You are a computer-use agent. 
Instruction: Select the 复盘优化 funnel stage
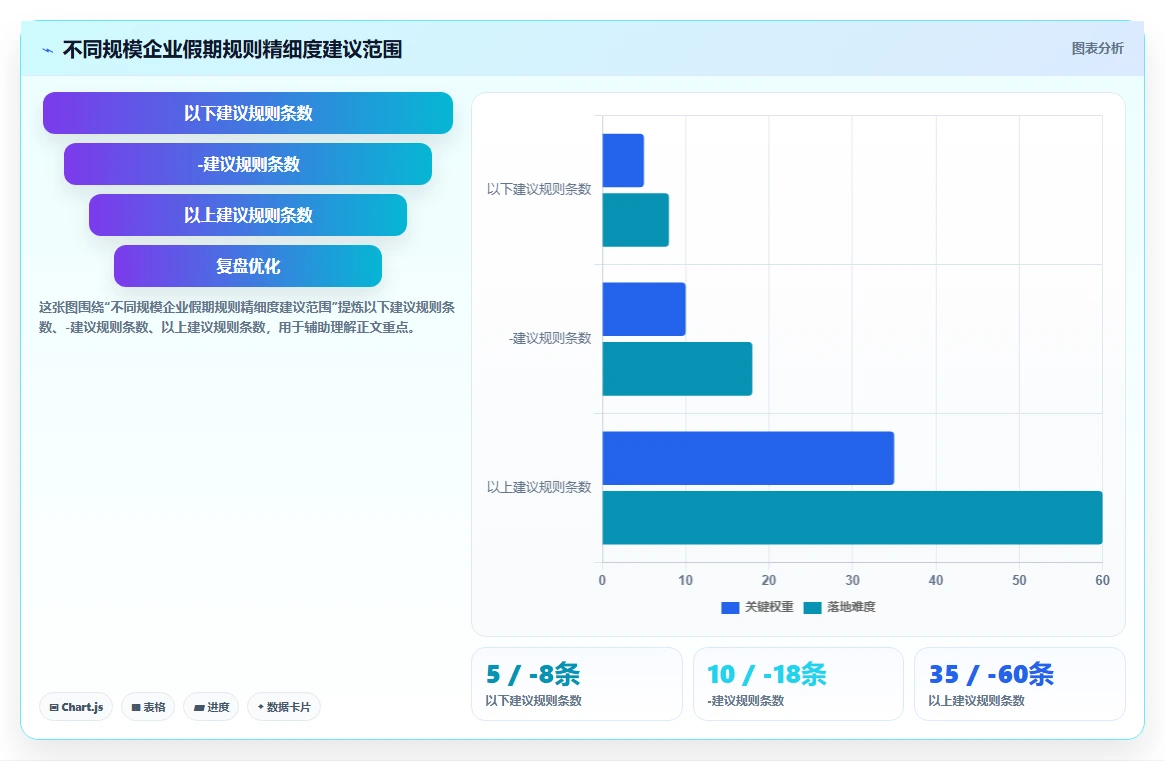248,266
